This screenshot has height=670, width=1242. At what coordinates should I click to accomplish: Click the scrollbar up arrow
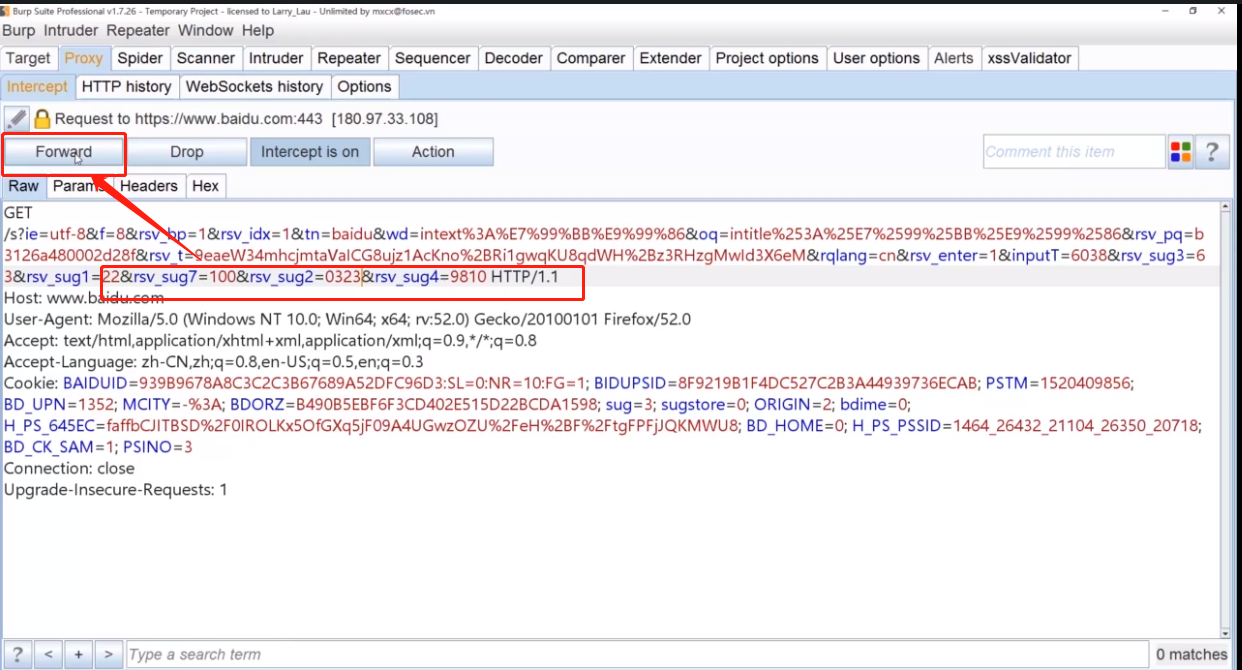tap(1225, 207)
